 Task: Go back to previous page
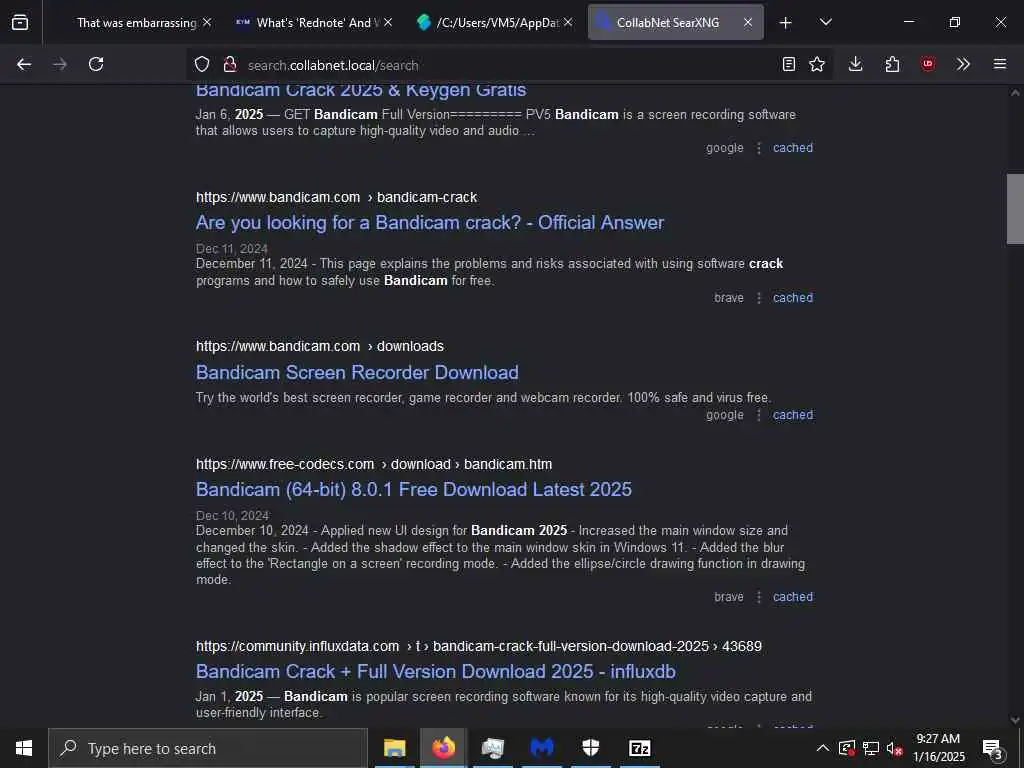click(24, 64)
